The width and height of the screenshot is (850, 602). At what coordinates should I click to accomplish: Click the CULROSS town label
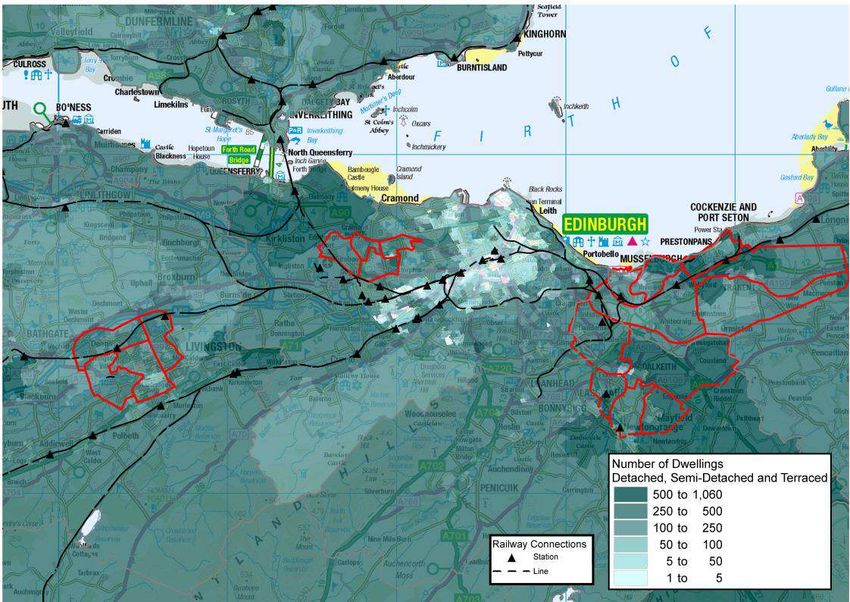(x=30, y=64)
